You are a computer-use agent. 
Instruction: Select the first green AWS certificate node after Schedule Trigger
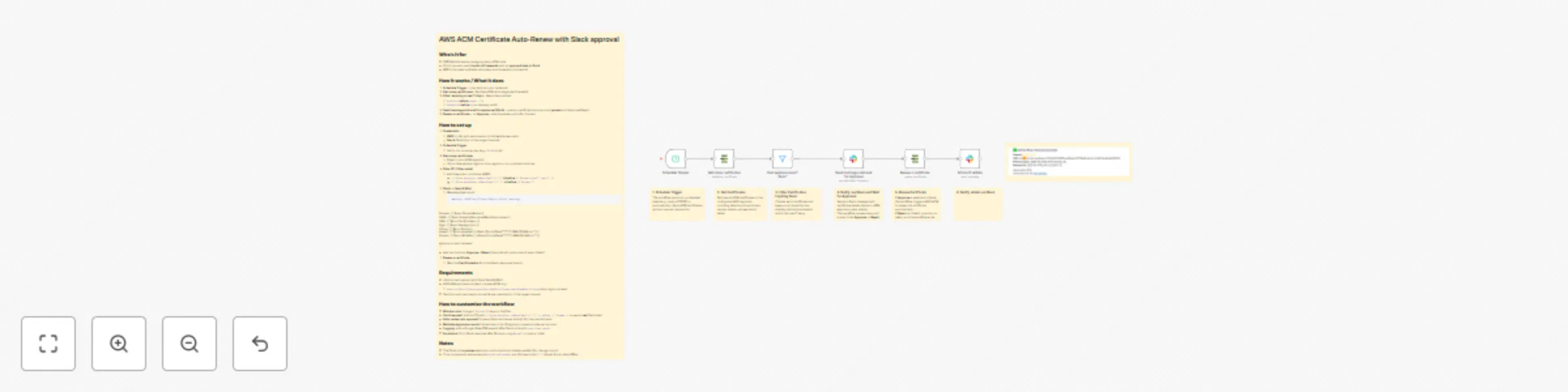coord(724,159)
